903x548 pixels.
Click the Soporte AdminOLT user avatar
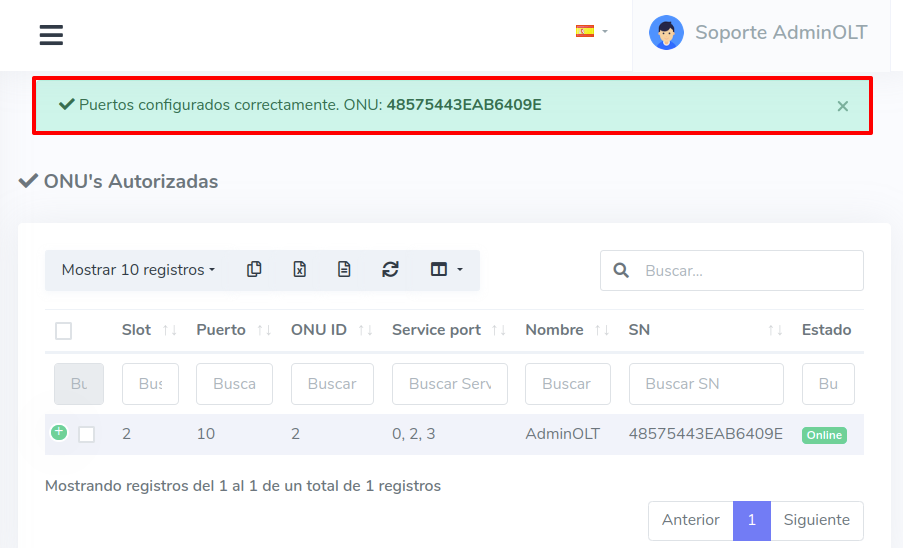pos(666,33)
